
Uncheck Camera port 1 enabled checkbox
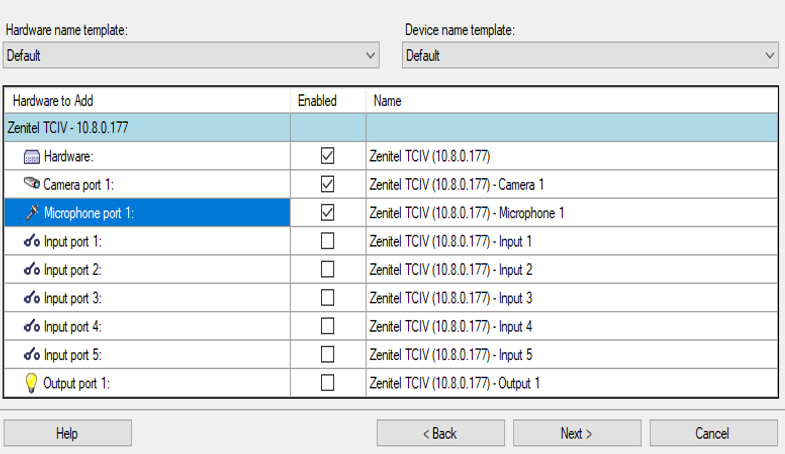coord(327,184)
